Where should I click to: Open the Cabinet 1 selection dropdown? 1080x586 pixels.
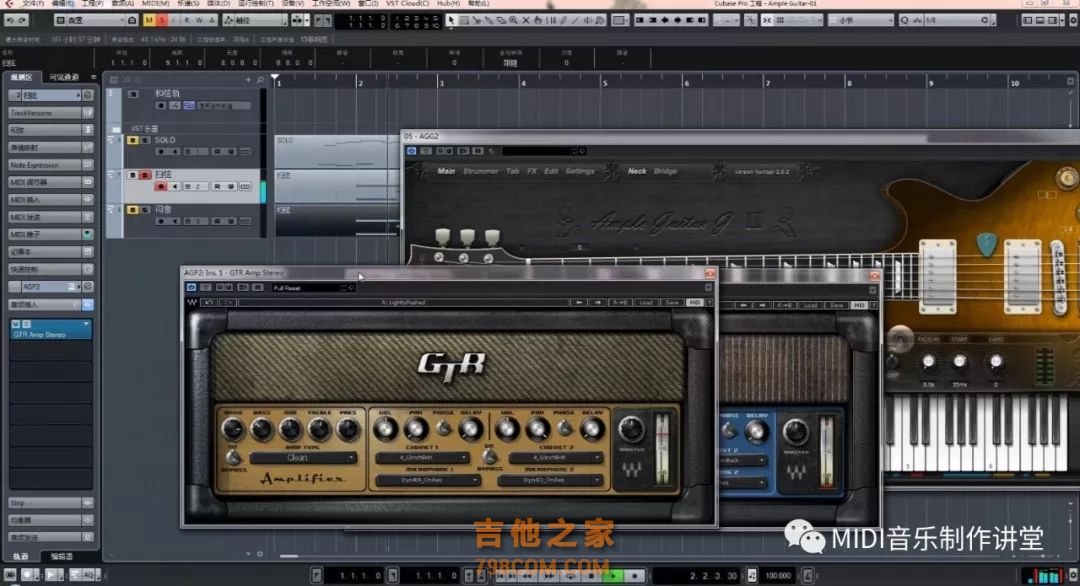pyautogui.click(x=422, y=457)
